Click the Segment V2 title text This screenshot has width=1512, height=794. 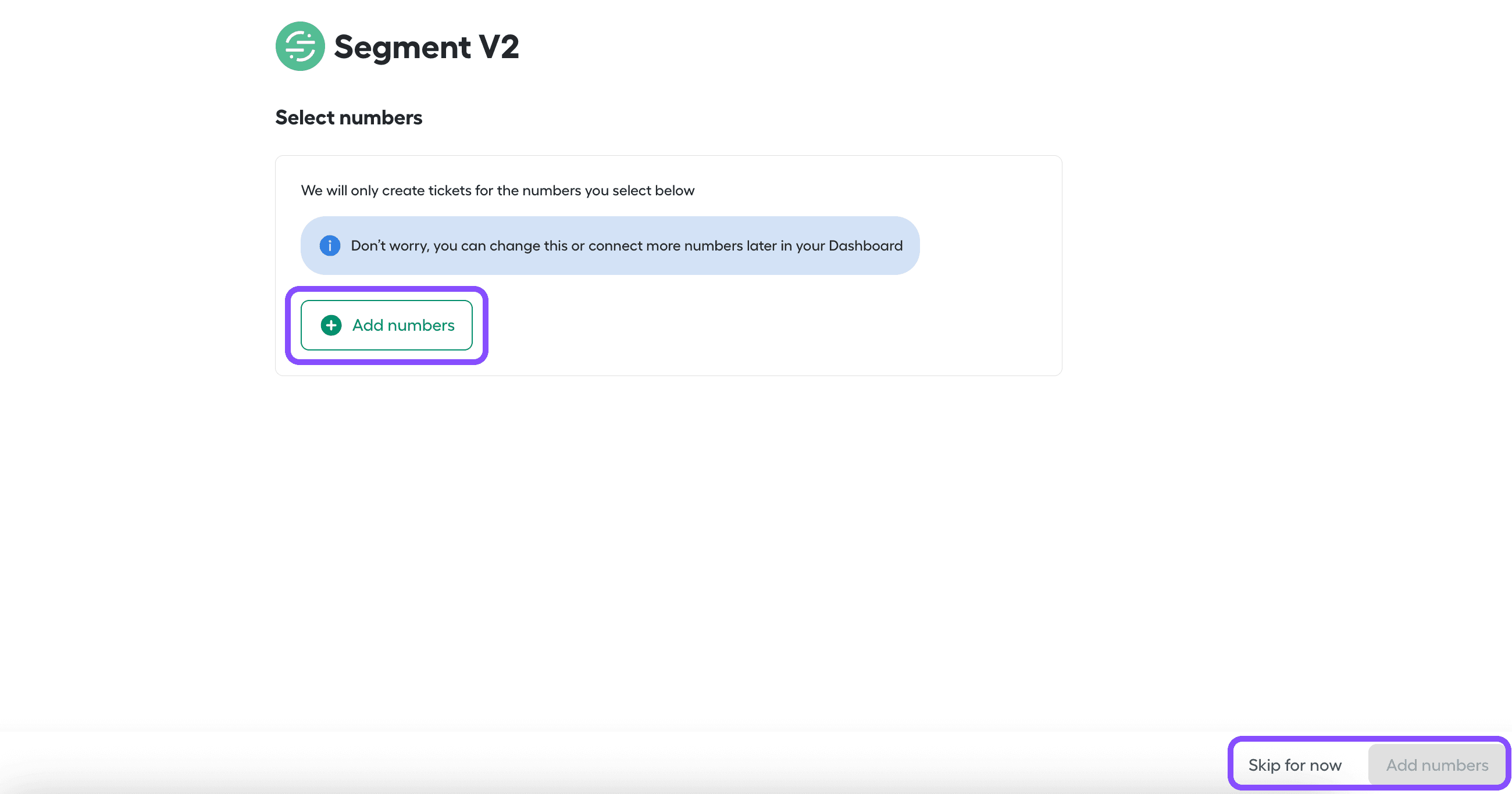(x=426, y=47)
